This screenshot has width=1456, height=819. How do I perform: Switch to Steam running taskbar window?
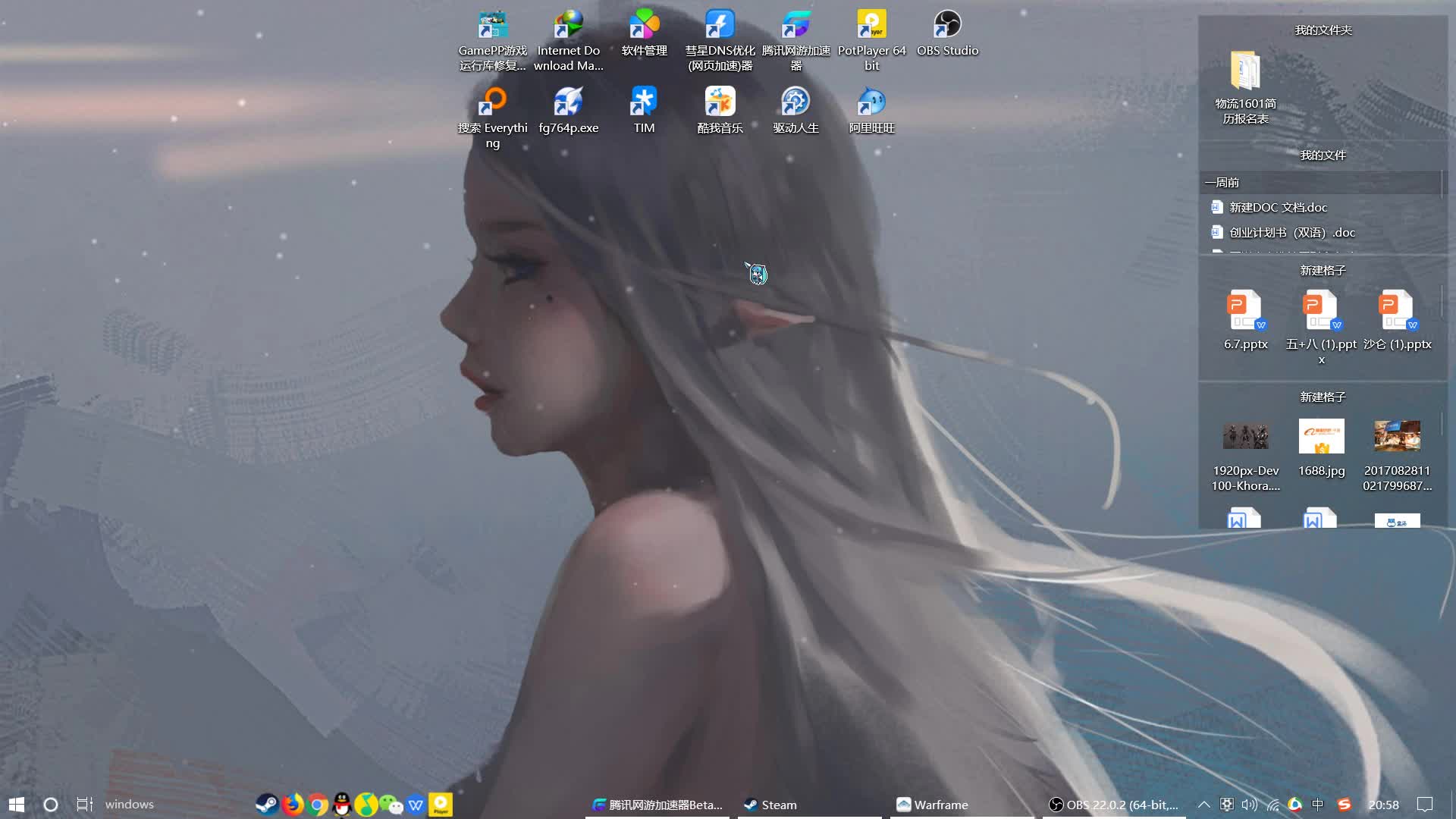[809, 804]
